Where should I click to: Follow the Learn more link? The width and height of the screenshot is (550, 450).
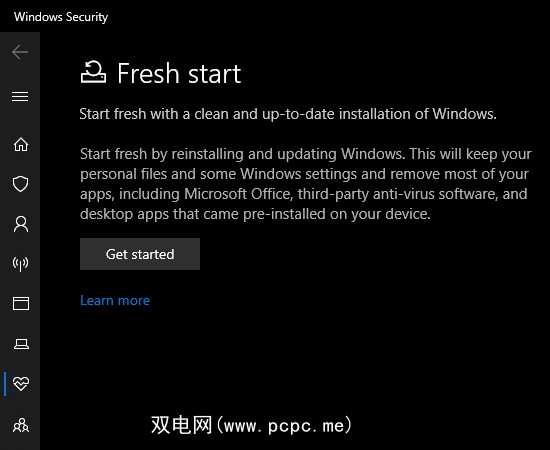(x=115, y=300)
